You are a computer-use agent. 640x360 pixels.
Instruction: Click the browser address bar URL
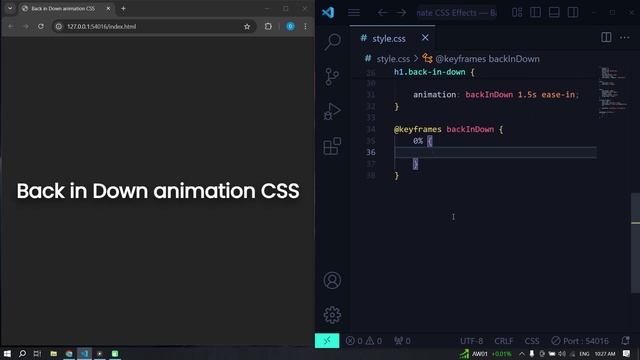tap(101, 27)
